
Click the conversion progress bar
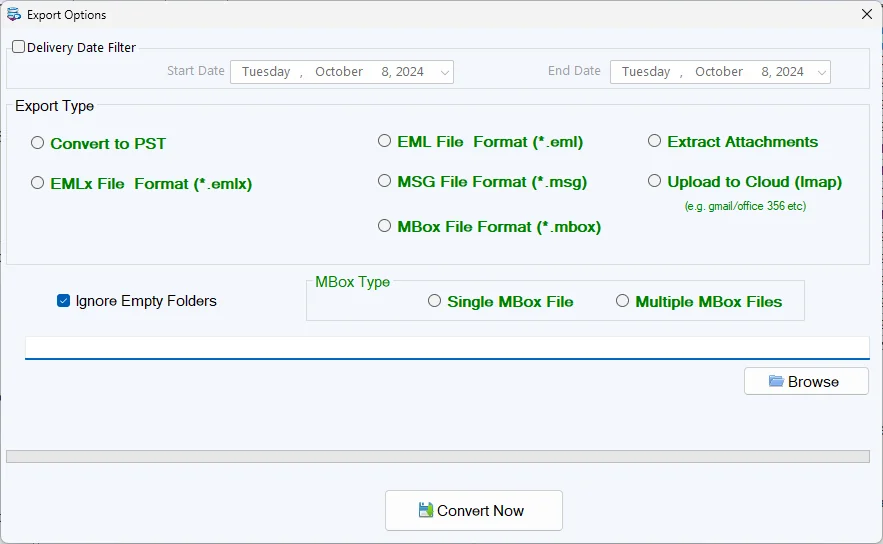(438, 456)
